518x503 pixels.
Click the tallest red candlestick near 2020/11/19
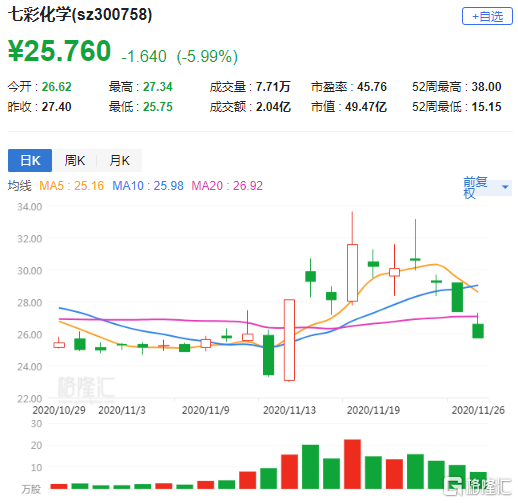[x=352, y=273]
